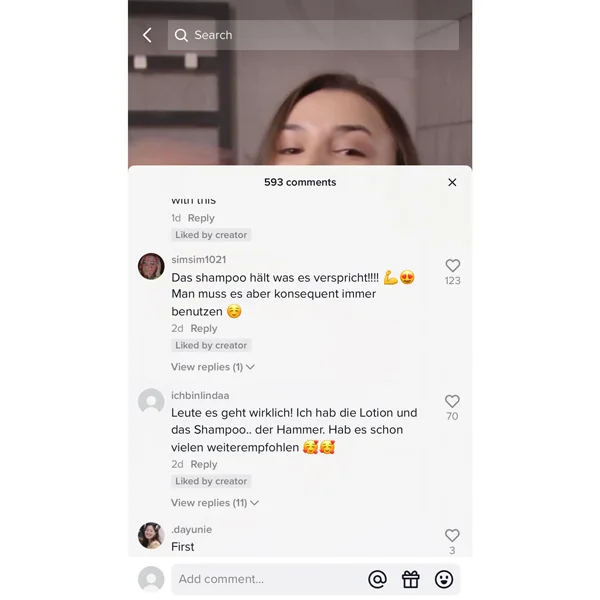Open ichbinlindaa's default avatar
The height and width of the screenshot is (600, 600).
coord(151,401)
